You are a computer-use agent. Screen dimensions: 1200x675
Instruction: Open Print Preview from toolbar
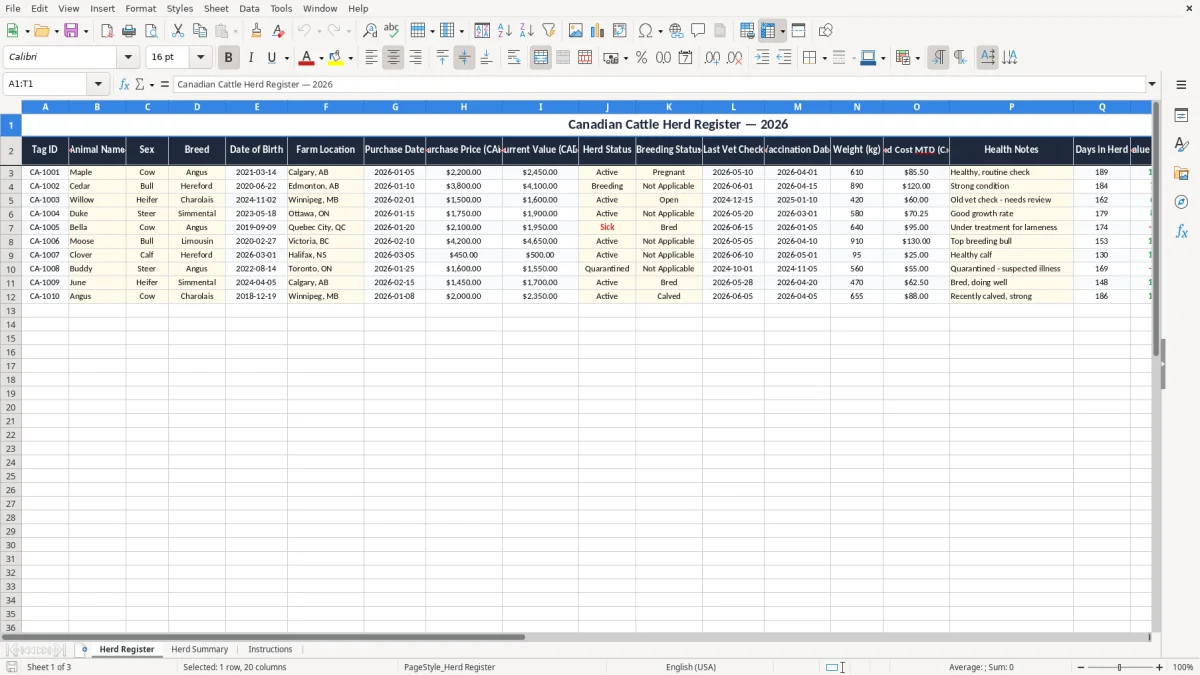tap(151, 31)
